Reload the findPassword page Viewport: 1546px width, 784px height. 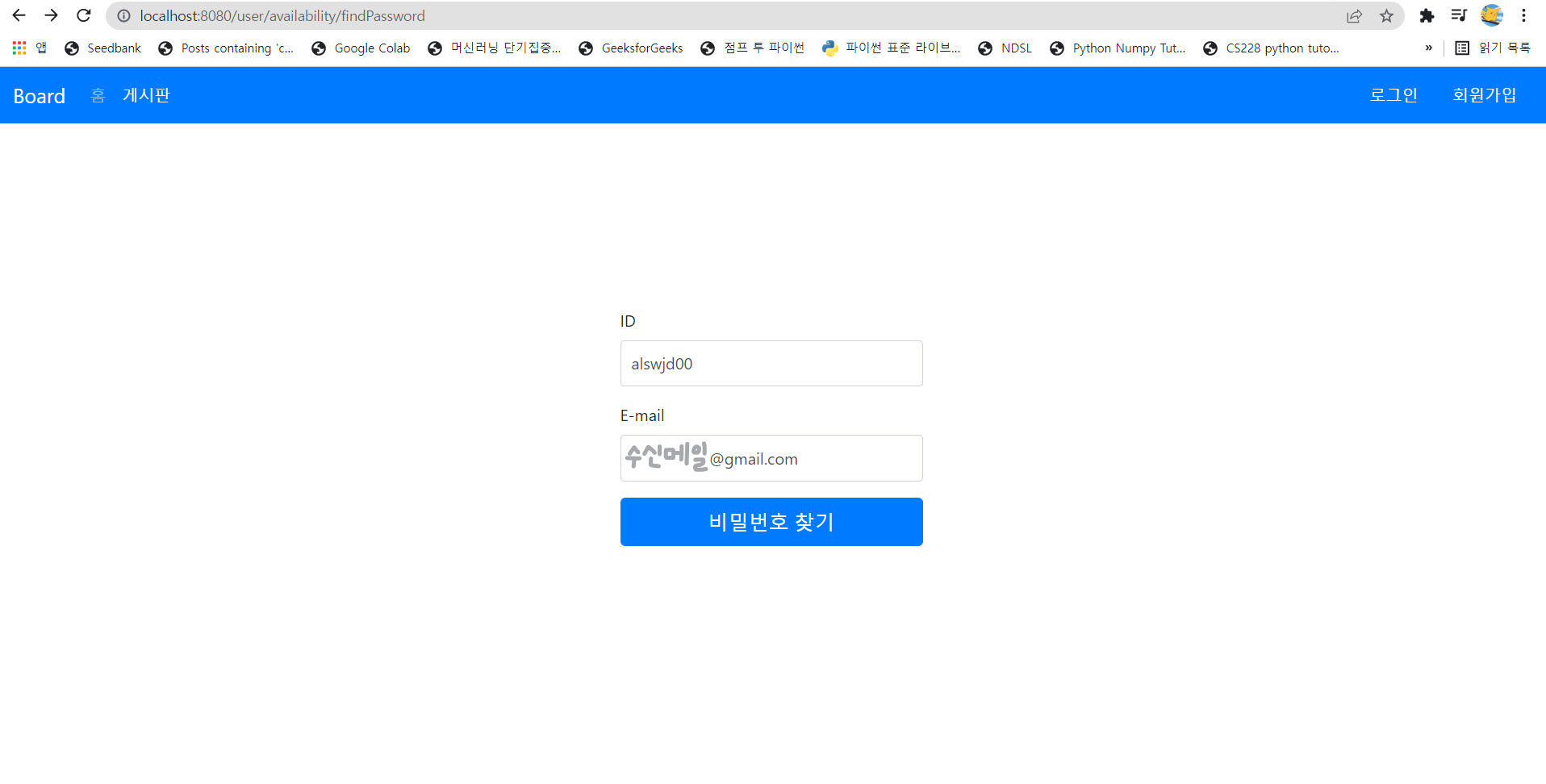(83, 15)
